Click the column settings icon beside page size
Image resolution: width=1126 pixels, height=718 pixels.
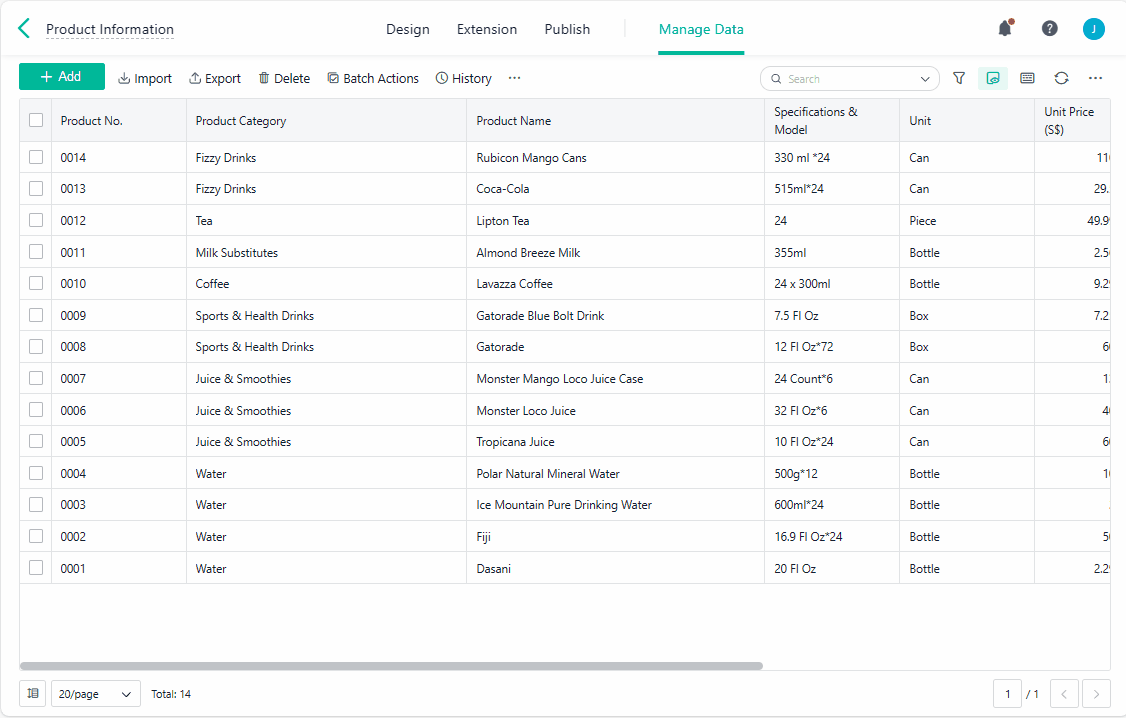pos(33,693)
